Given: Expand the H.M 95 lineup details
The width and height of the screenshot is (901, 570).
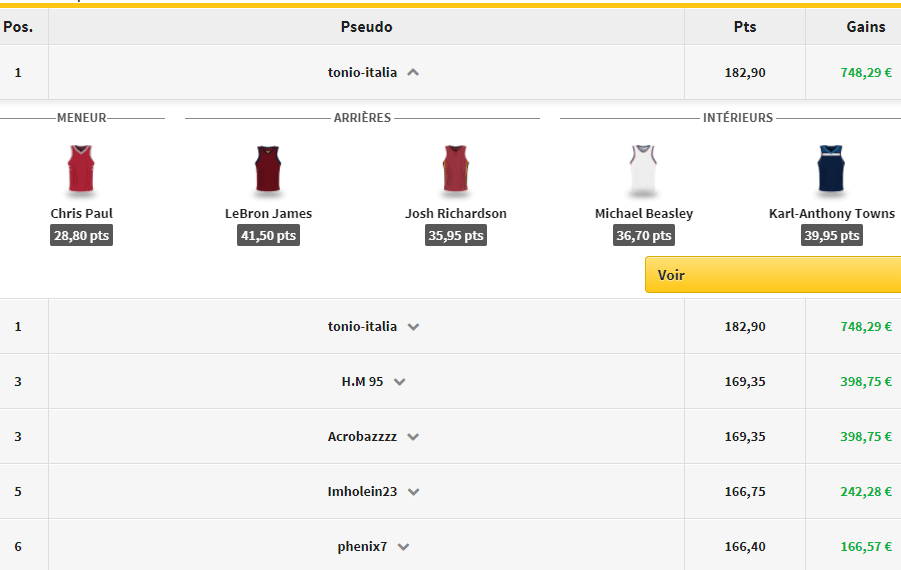Looking at the screenshot, I should pyautogui.click(x=400, y=382).
